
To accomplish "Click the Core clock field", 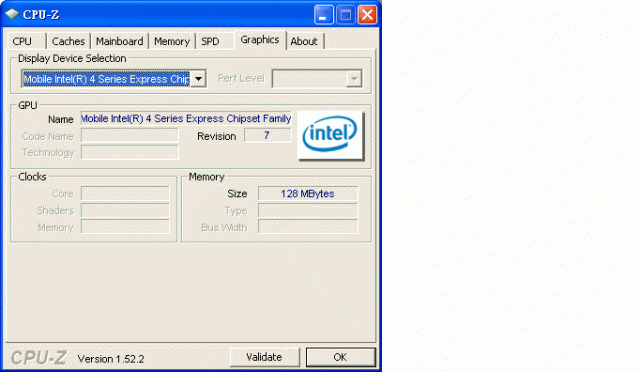I will pyautogui.click(x=125, y=193).
